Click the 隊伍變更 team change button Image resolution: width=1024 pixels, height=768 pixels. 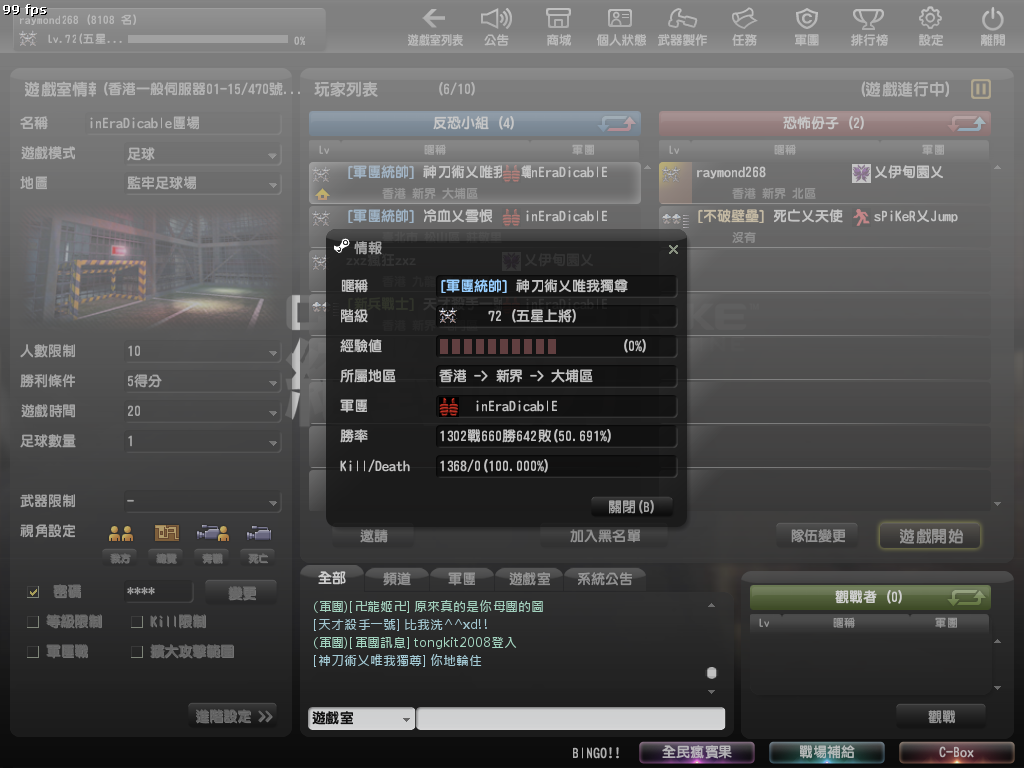click(x=818, y=536)
